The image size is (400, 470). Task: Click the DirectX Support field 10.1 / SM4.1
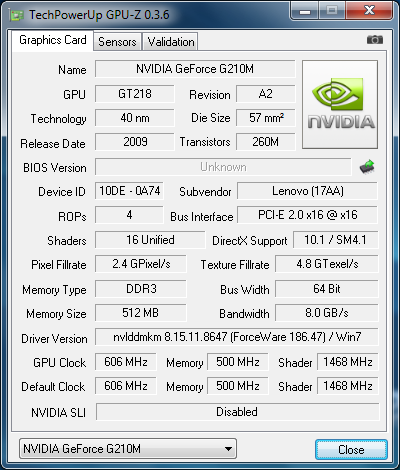tap(336, 240)
